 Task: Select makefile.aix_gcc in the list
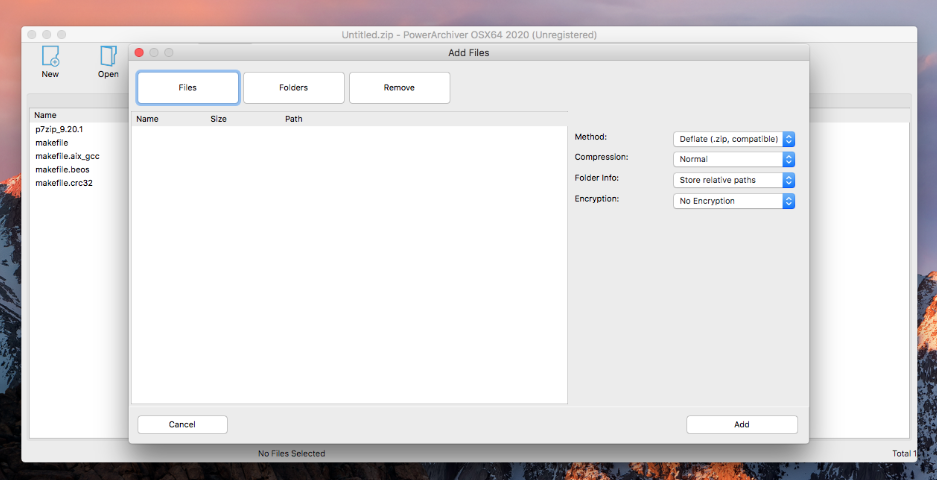tap(67, 156)
